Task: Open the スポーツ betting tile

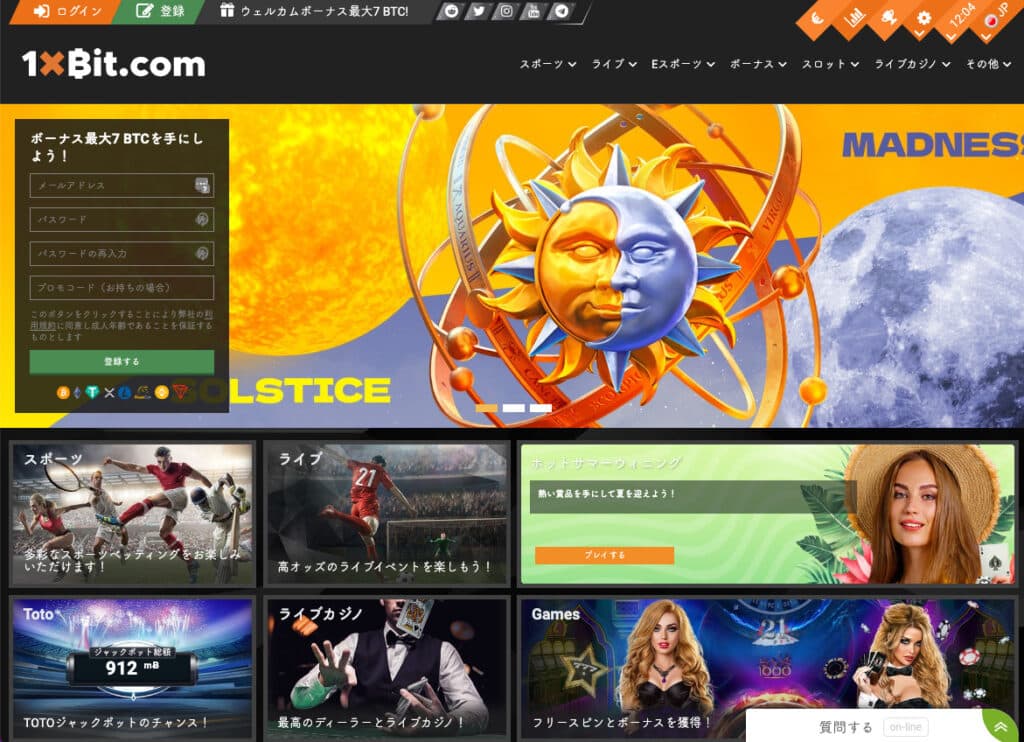Action: (x=133, y=513)
